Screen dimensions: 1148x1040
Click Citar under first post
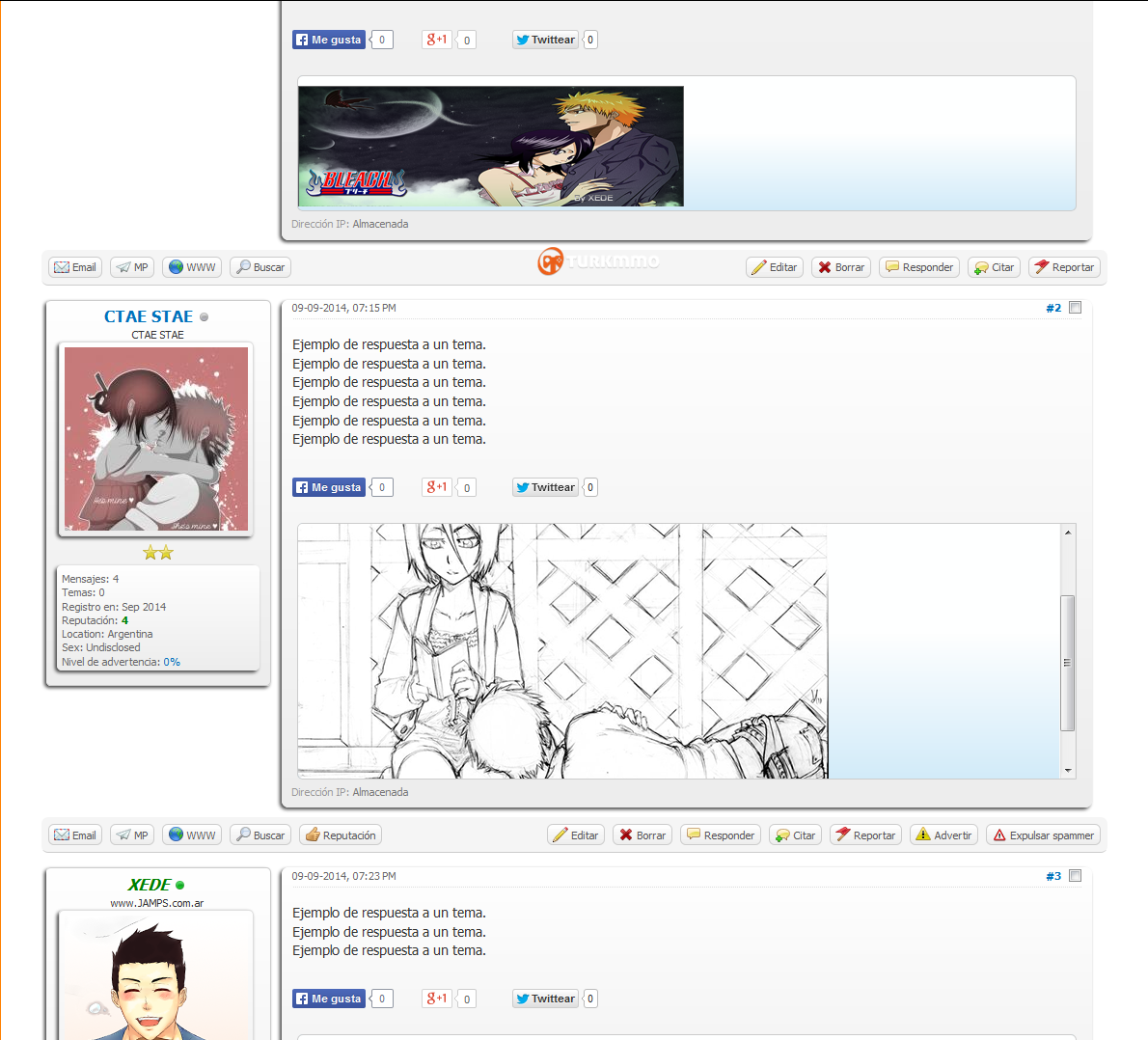pyautogui.click(x=995, y=267)
